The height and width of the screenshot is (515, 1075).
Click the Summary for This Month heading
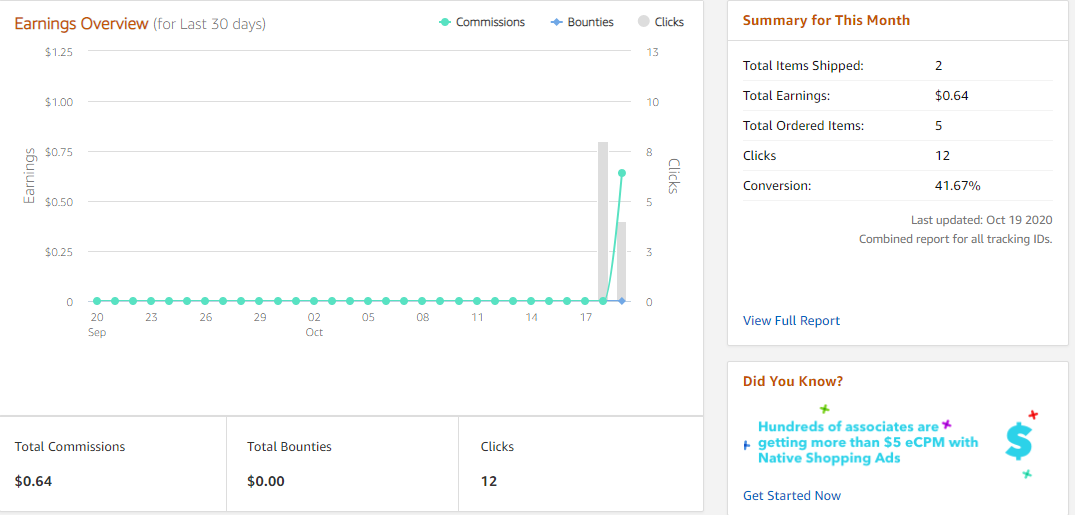(826, 20)
